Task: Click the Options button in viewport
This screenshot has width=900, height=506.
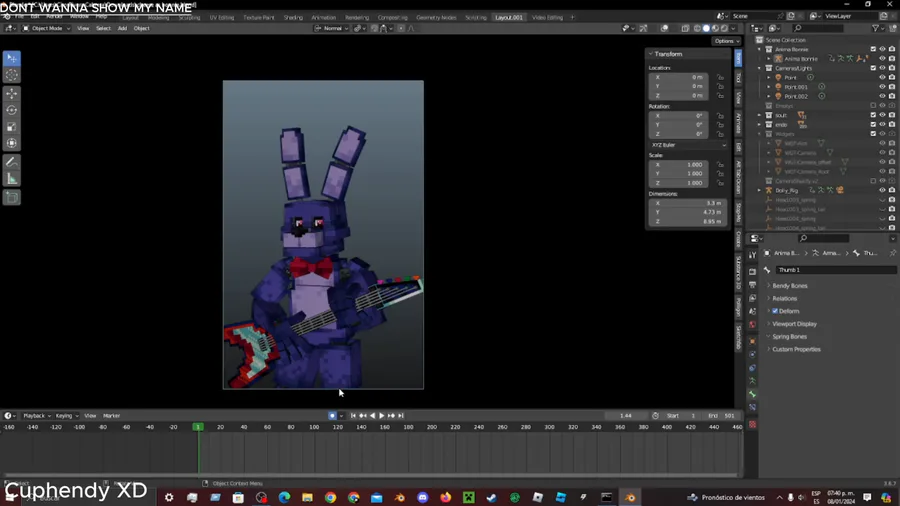Action: (x=726, y=41)
